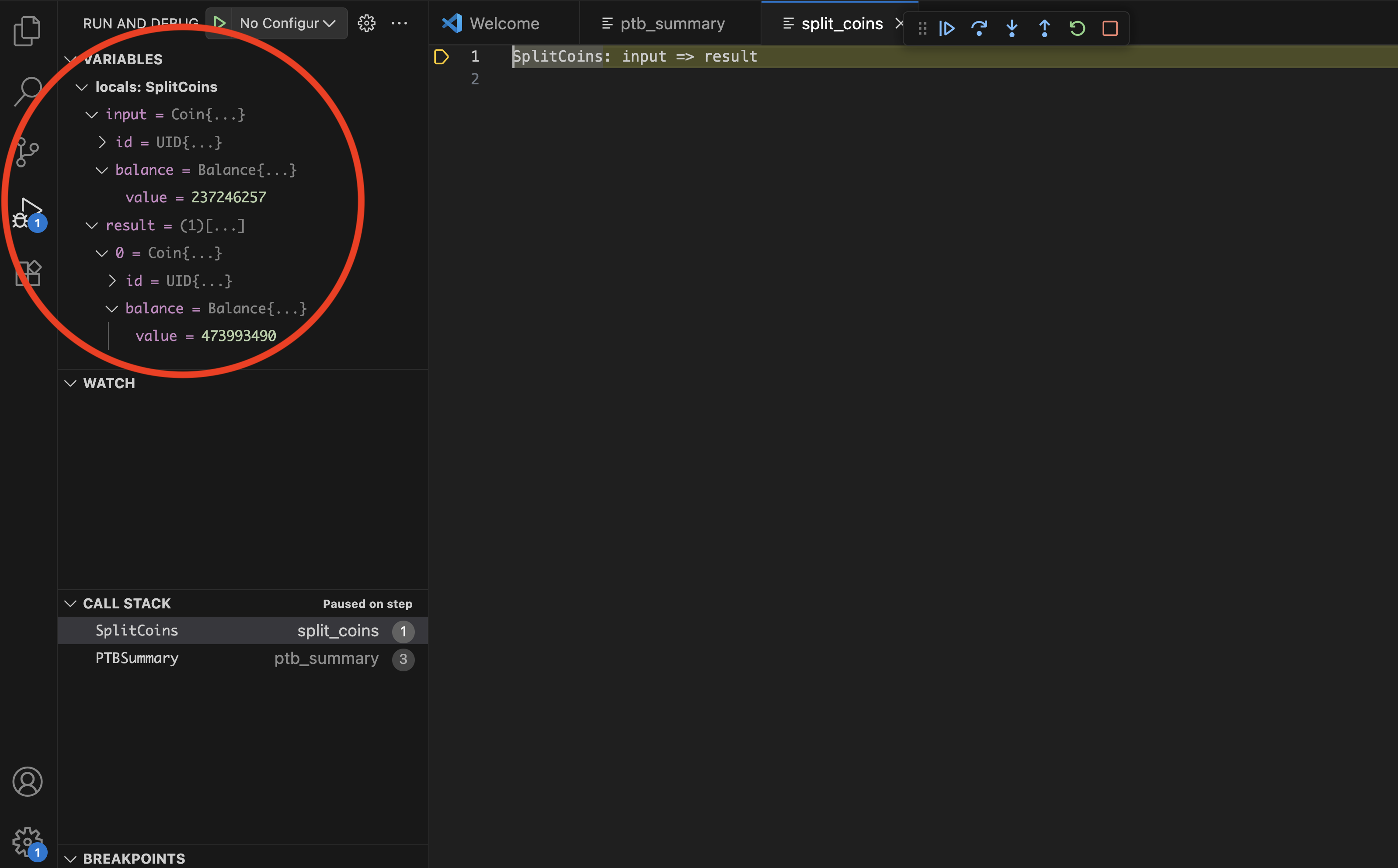Click the Step Into arrow icon
Viewport: 1398px width, 868px height.
point(1012,28)
